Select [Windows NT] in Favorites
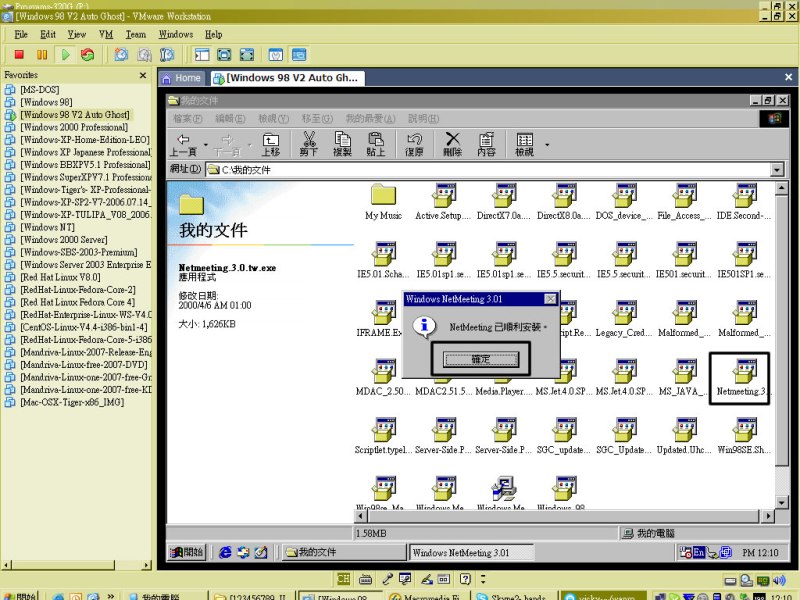 click(47, 227)
